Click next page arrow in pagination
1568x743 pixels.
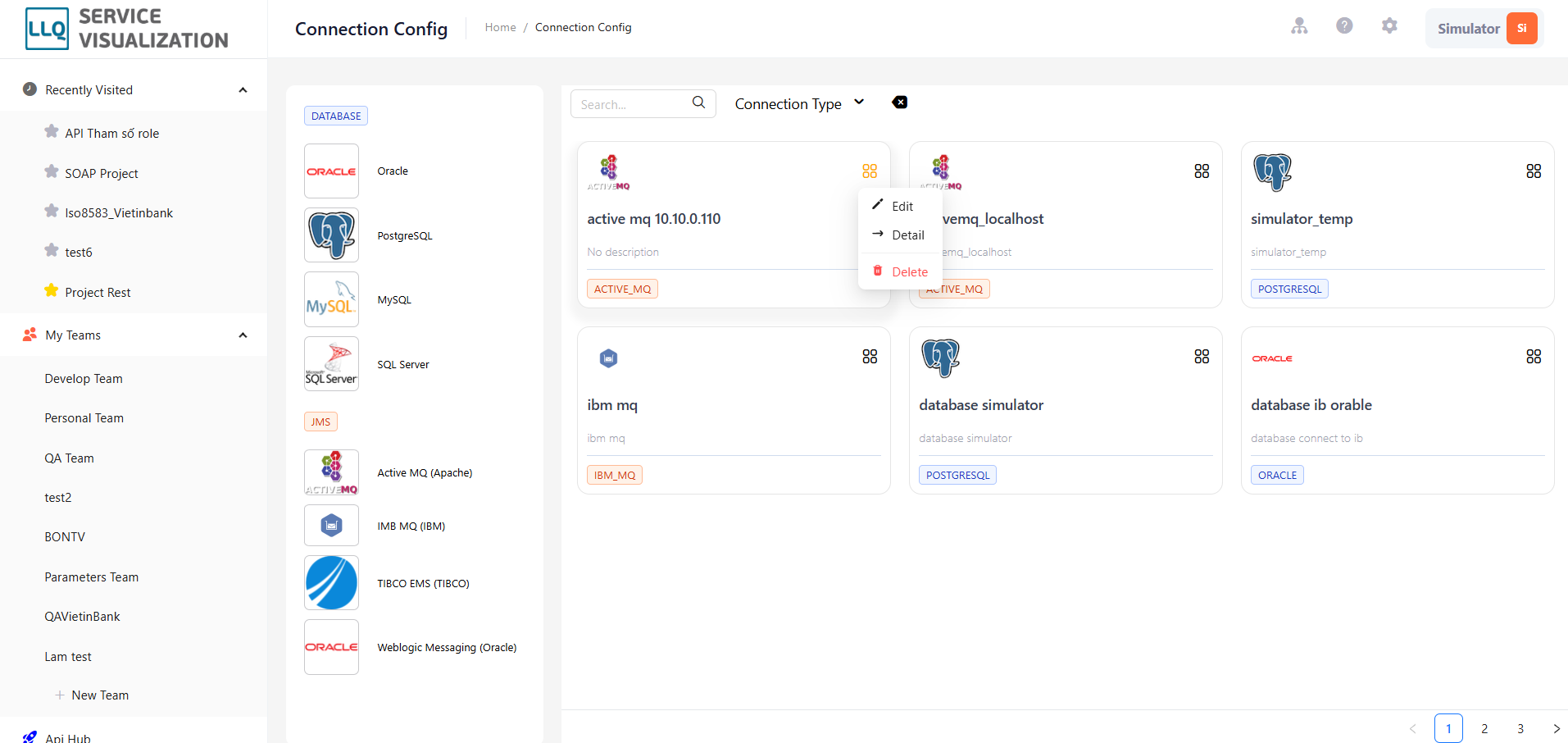[x=1557, y=728]
